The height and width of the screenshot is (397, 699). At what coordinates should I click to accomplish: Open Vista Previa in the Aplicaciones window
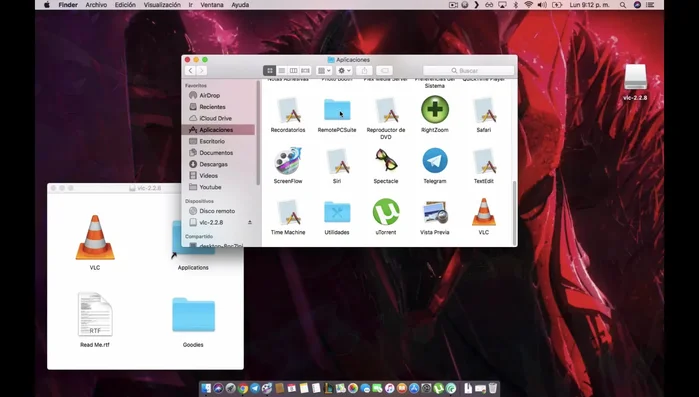[x=435, y=213]
